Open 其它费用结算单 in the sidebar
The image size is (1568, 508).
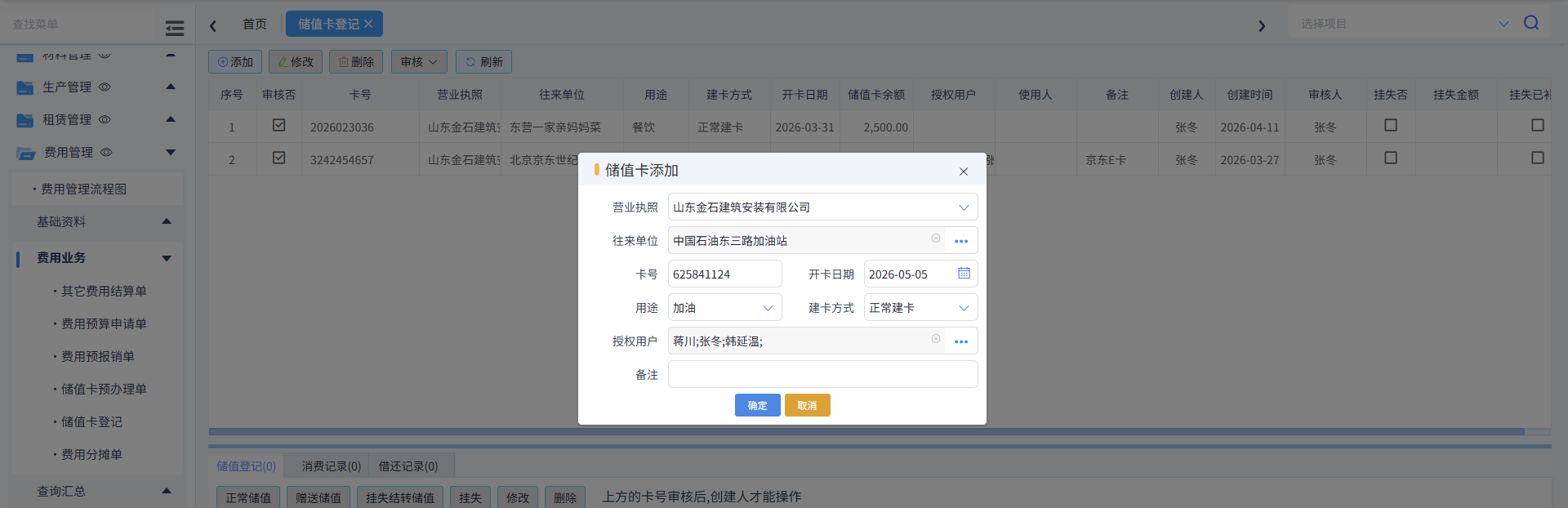click(104, 291)
